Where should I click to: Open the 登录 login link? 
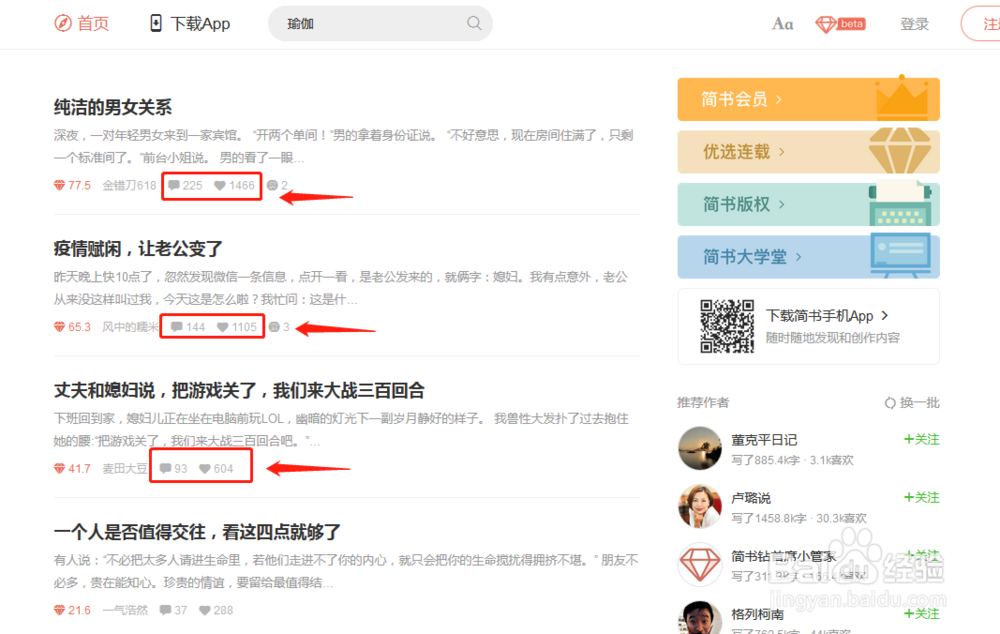coord(914,24)
